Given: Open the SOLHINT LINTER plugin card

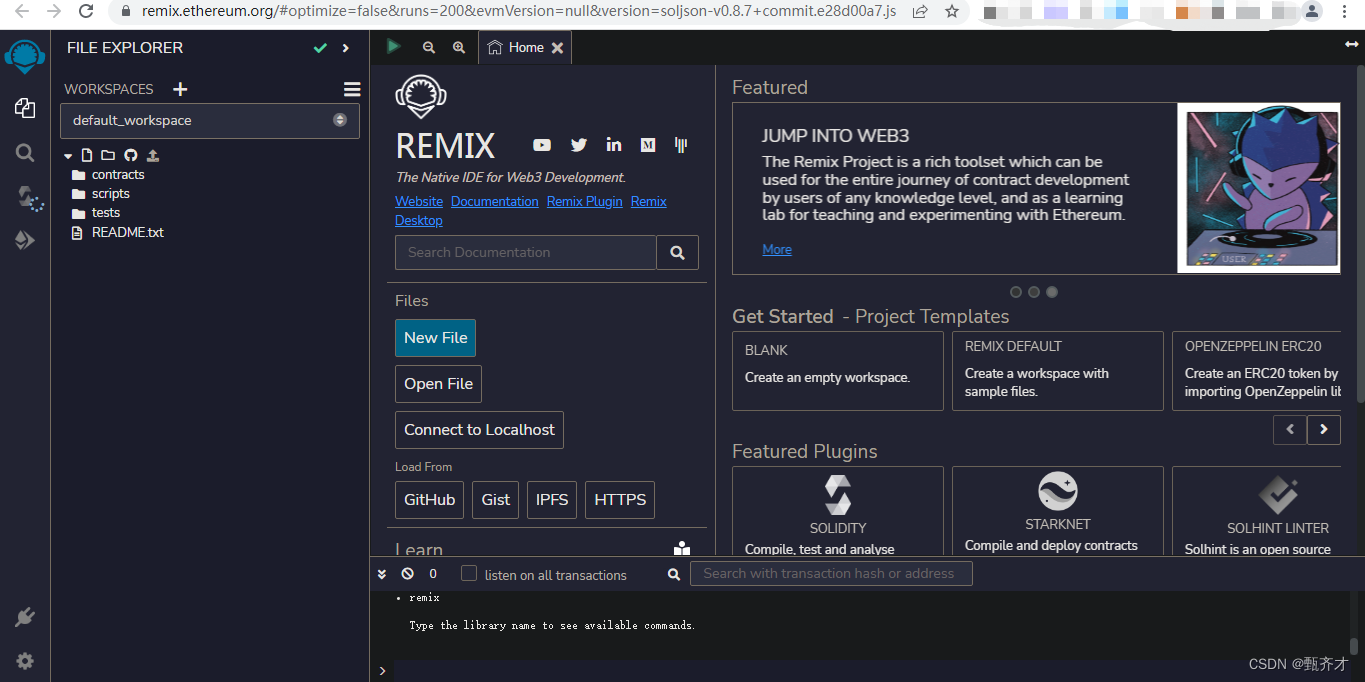Looking at the screenshot, I should coord(1257,512).
